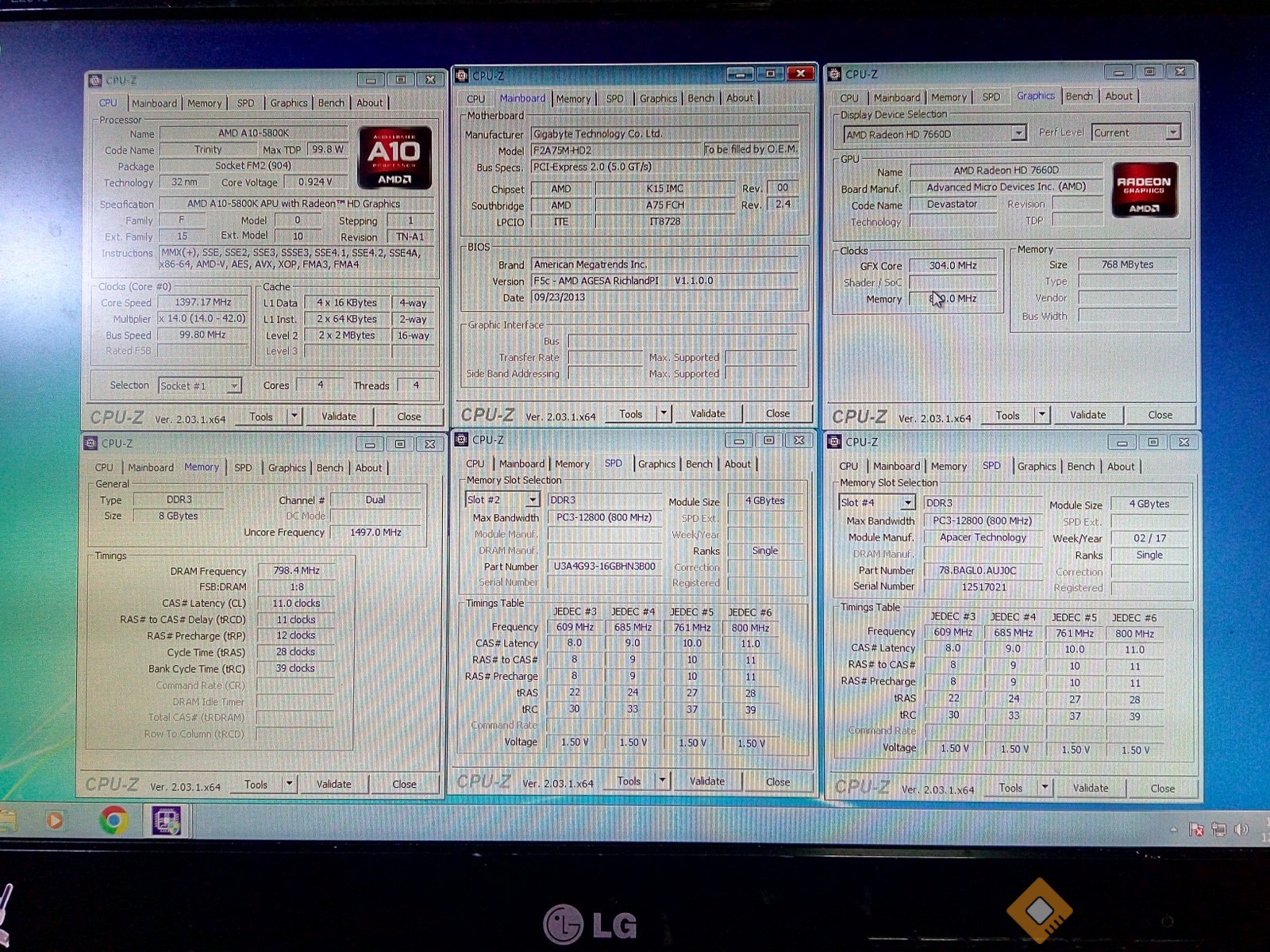Open the CPU tab in the Slot #4 window

pyautogui.click(x=849, y=466)
